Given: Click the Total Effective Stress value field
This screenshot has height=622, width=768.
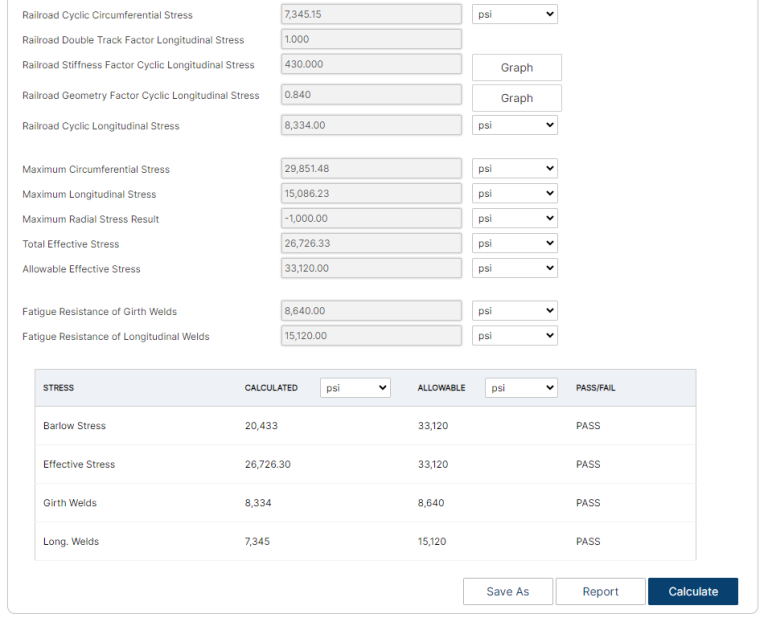Looking at the screenshot, I should click(x=371, y=244).
